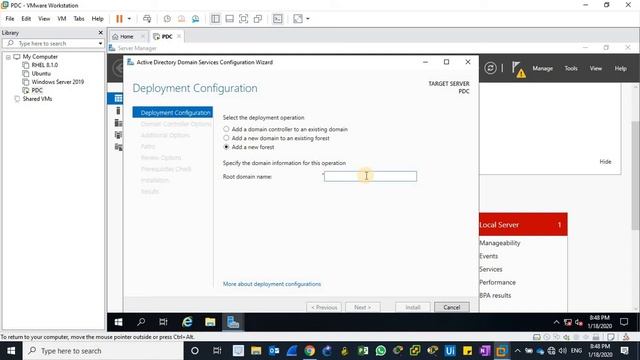Image resolution: width=640 pixels, height=360 pixels.
Task: Open the VMware File menu
Action: coord(10,19)
